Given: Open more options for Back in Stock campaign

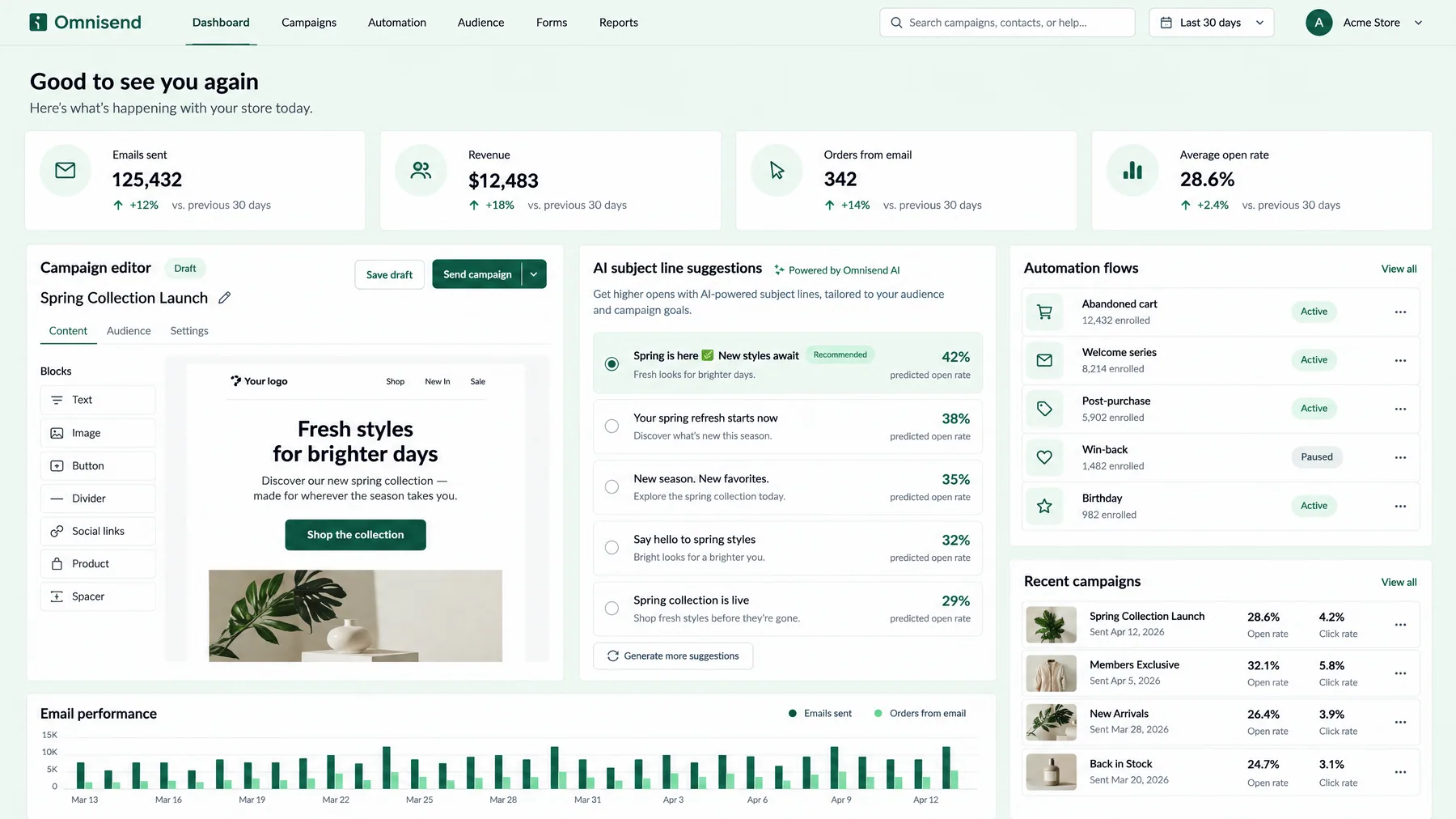Looking at the screenshot, I should [x=1400, y=772].
